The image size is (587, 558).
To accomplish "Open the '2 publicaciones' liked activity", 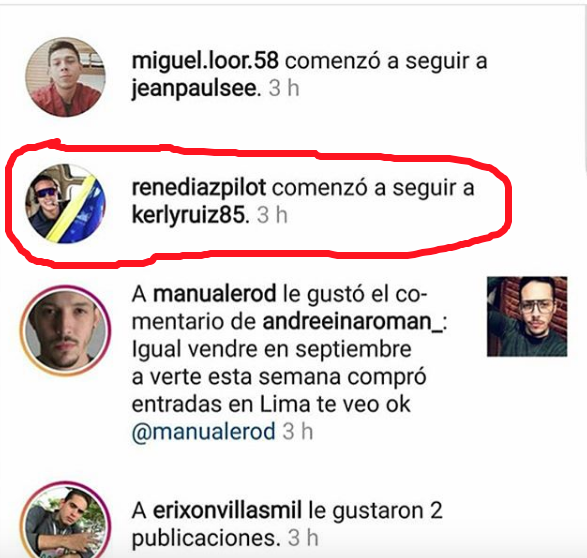I will click(287, 524).
